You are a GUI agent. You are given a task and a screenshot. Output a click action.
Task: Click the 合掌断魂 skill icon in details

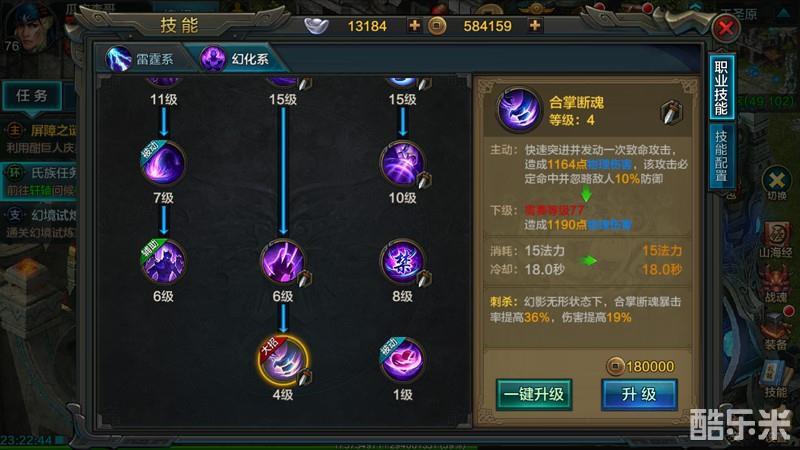[519, 110]
